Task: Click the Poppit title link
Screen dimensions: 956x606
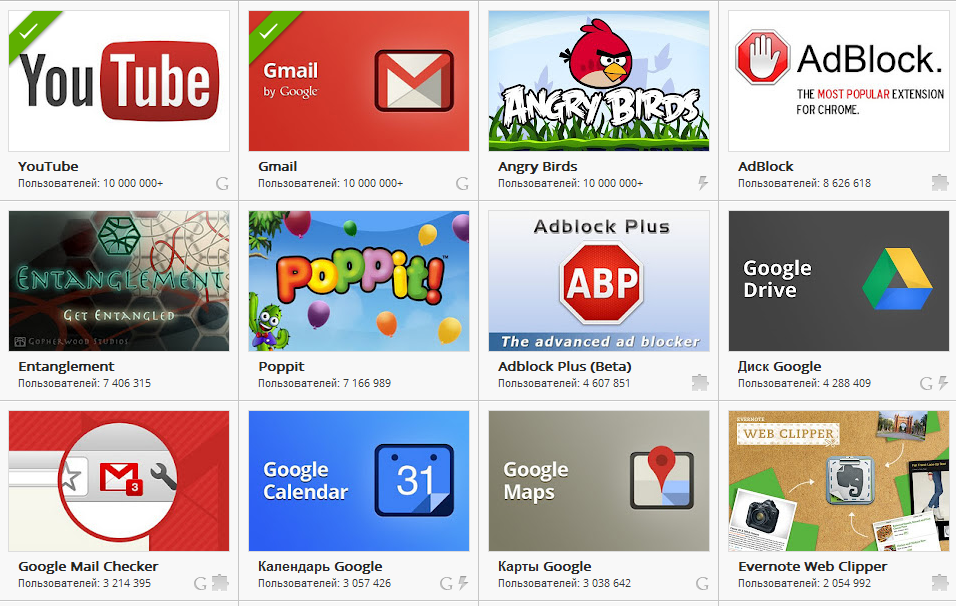Action: [x=281, y=366]
